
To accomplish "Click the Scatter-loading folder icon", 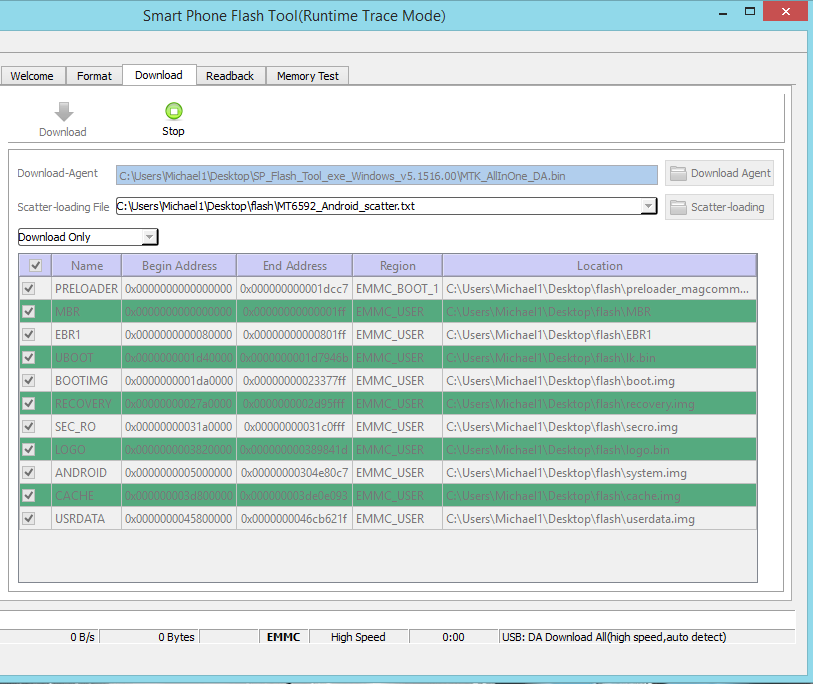I will click(x=679, y=207).
